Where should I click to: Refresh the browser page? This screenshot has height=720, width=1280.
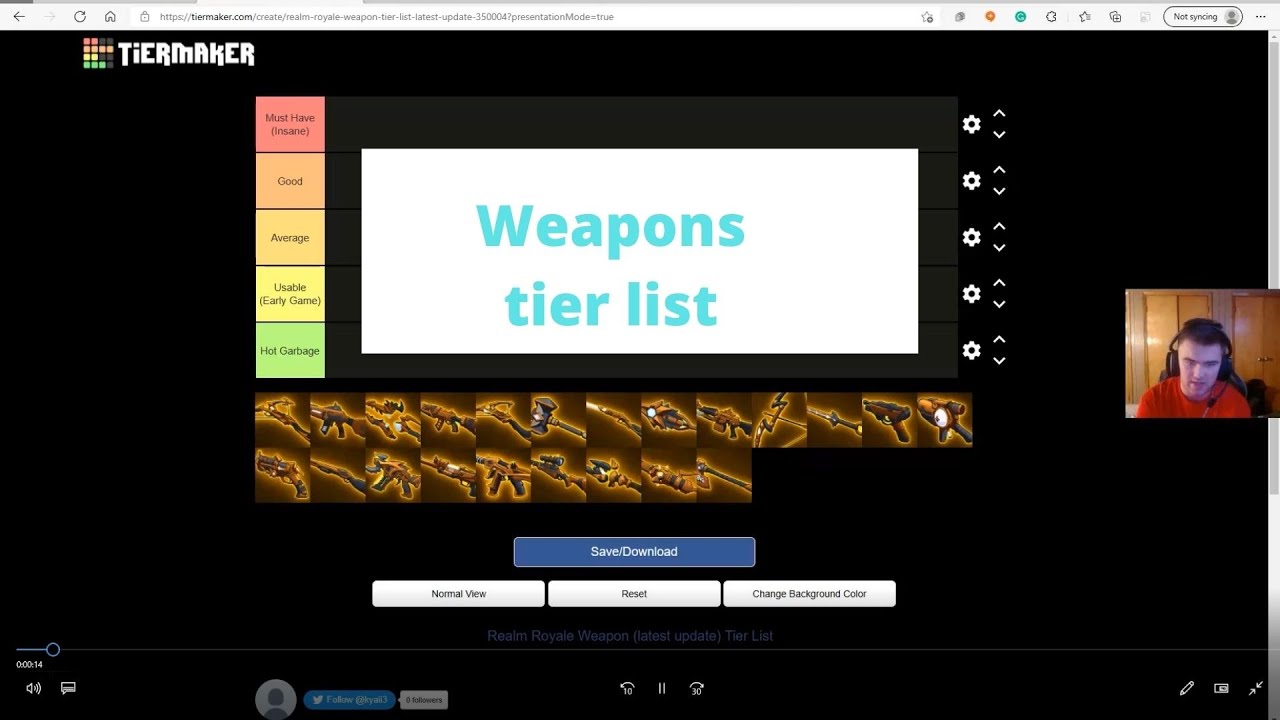(x=80, y=16)
